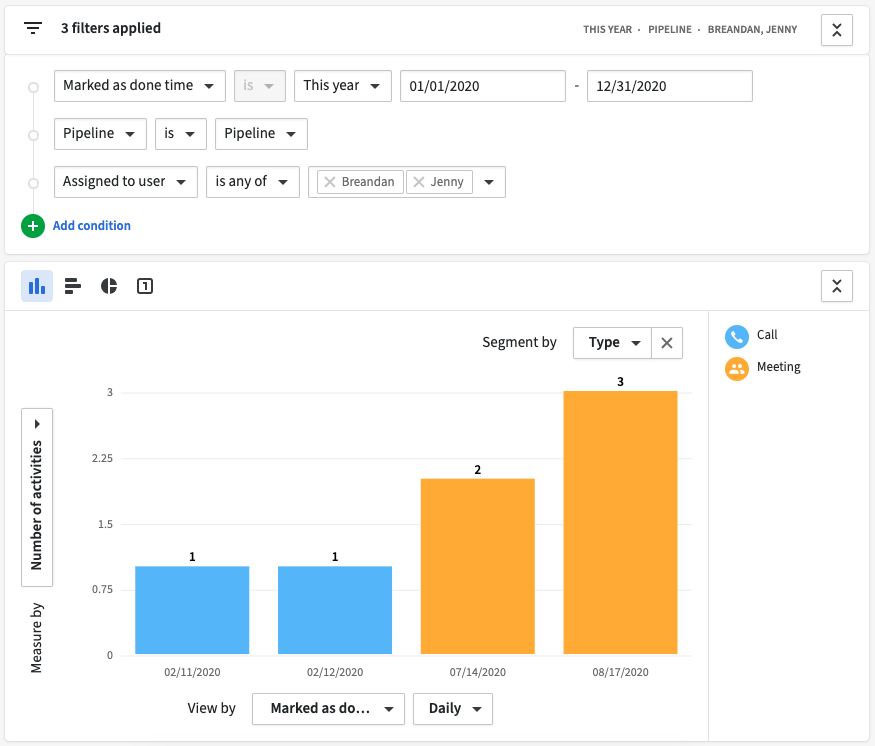Select column chart view

click(x=37, y=286)
